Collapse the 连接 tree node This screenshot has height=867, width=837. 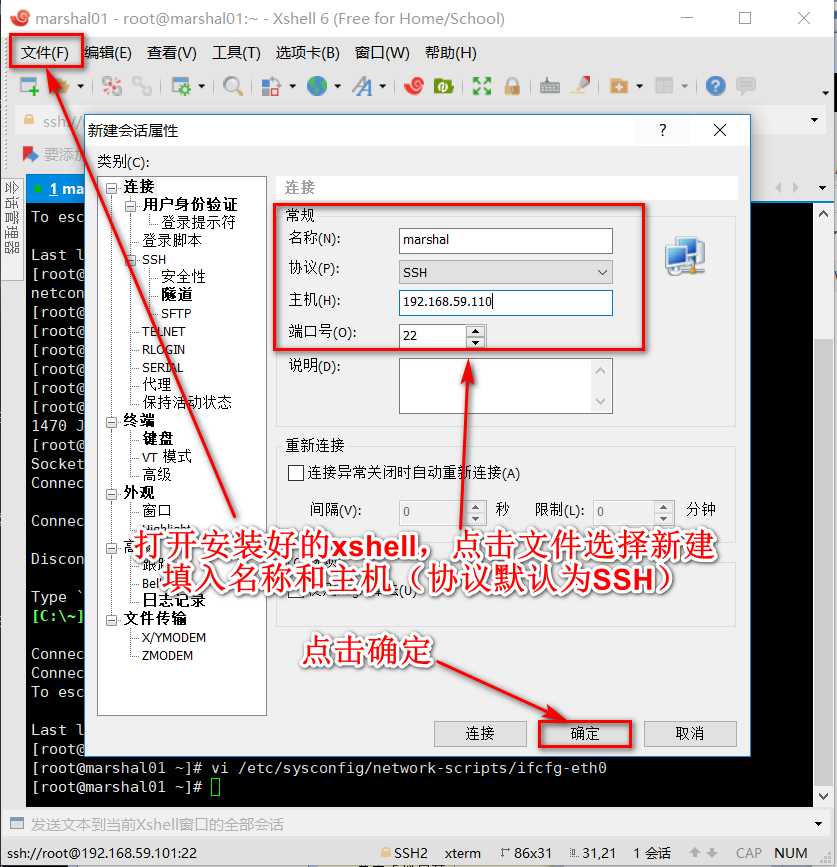pos(112,187)
